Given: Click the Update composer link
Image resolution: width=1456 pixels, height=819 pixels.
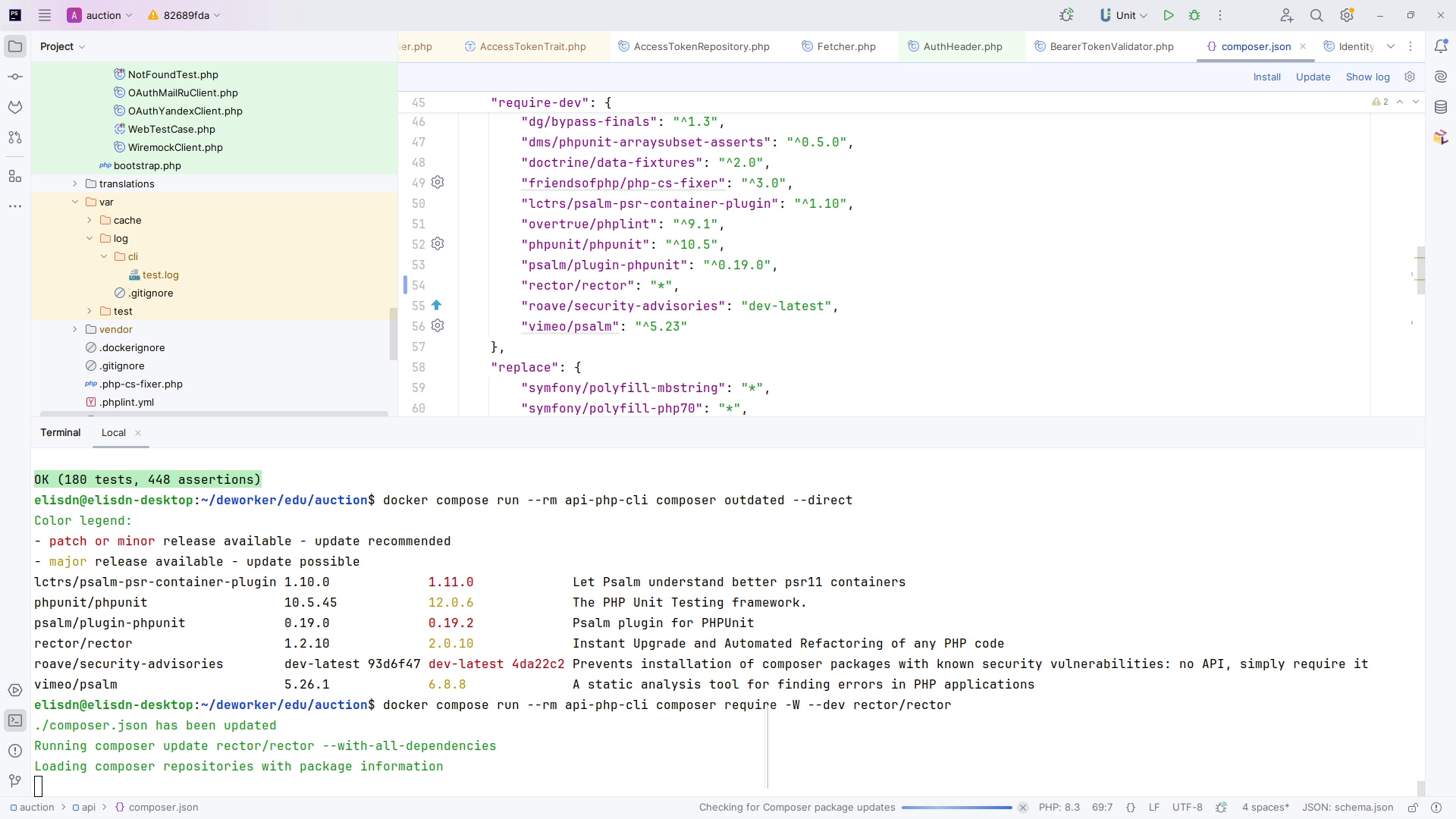Looking at the screenshot, I should (1313, 77).
